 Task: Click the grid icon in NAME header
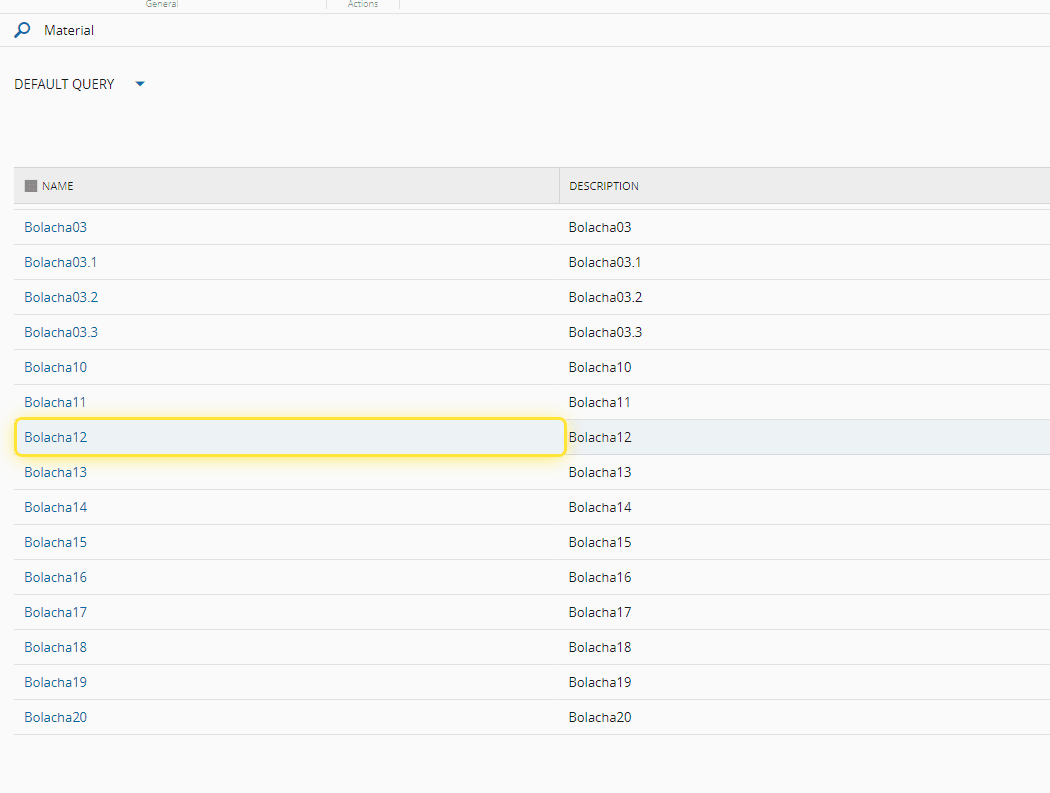coord(31,186)
